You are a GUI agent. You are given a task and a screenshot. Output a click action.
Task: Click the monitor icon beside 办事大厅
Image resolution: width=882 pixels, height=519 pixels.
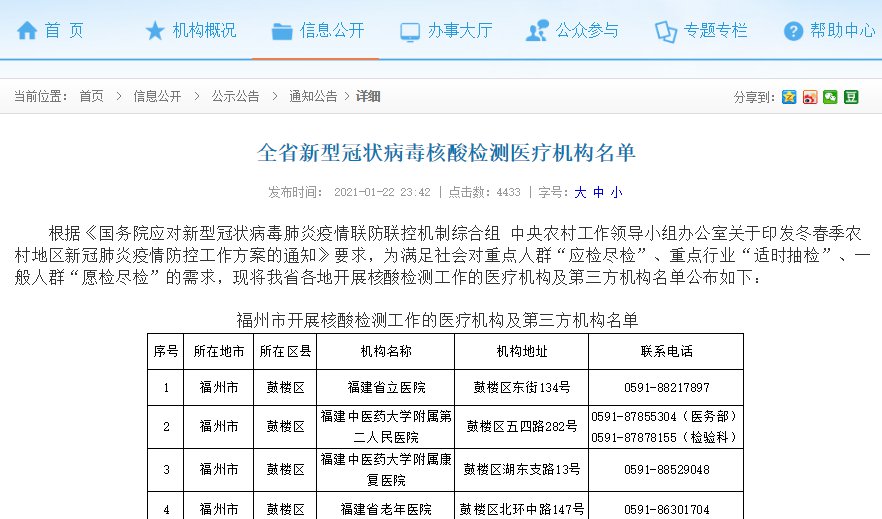pyautogui.click(x=410, y=32)
